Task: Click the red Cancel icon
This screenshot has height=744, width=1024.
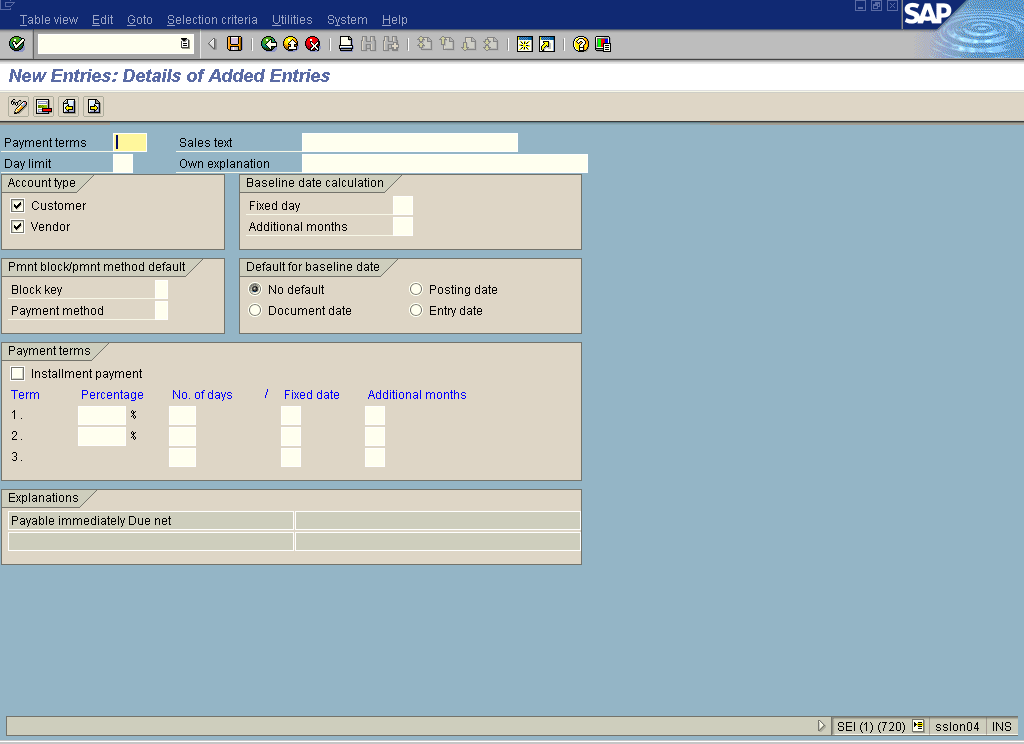Action: 313,44
